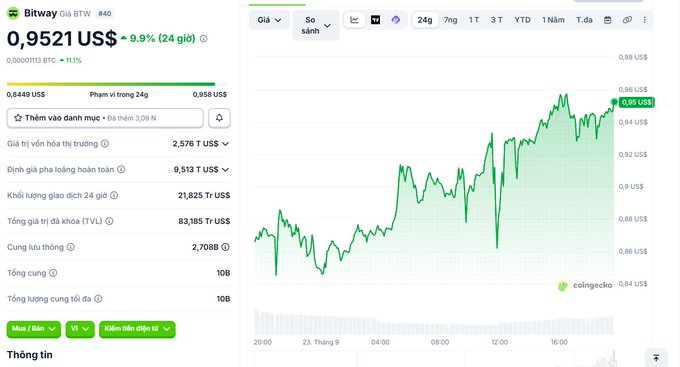Click the 0,8449 US$ 24h low value
Image resolution: width=680 pixels, height=367 pixels.
26,95
